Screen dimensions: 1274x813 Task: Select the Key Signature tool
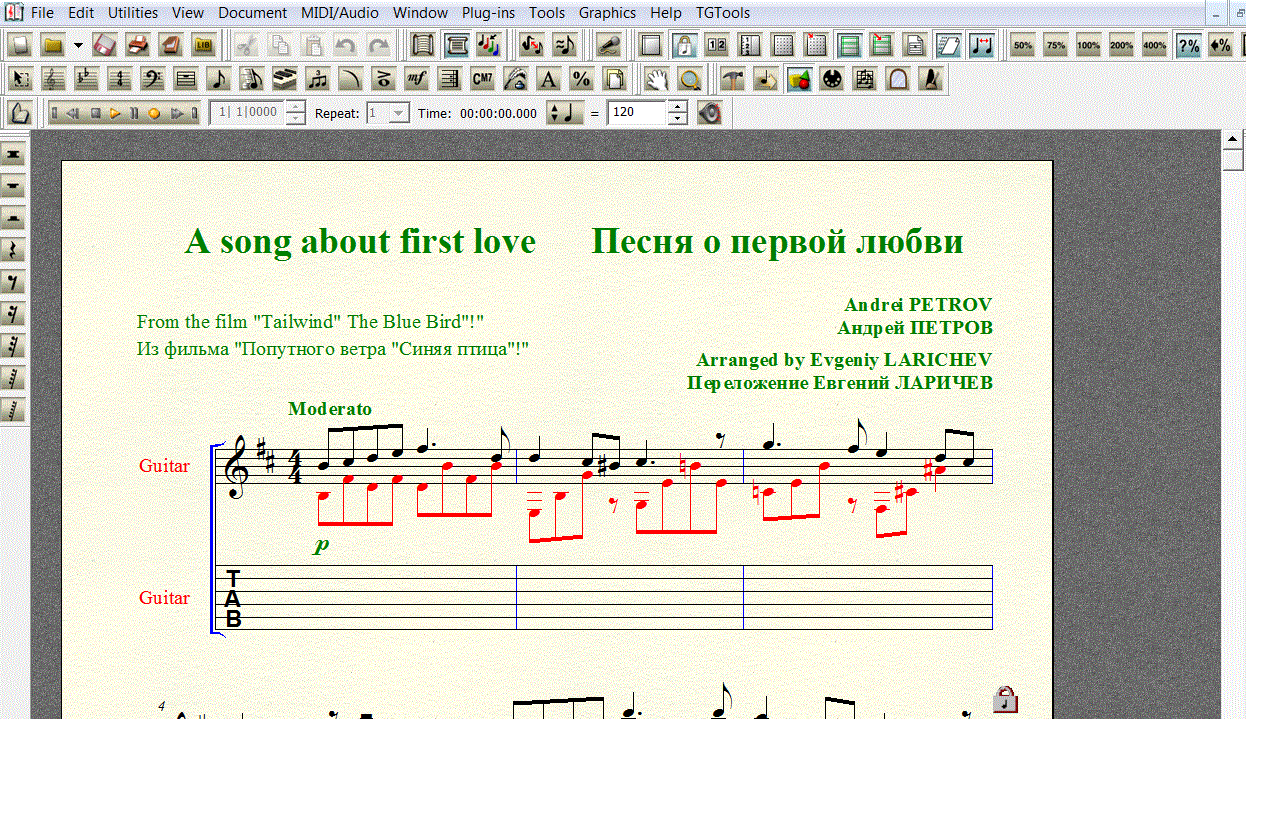(87, 79)
